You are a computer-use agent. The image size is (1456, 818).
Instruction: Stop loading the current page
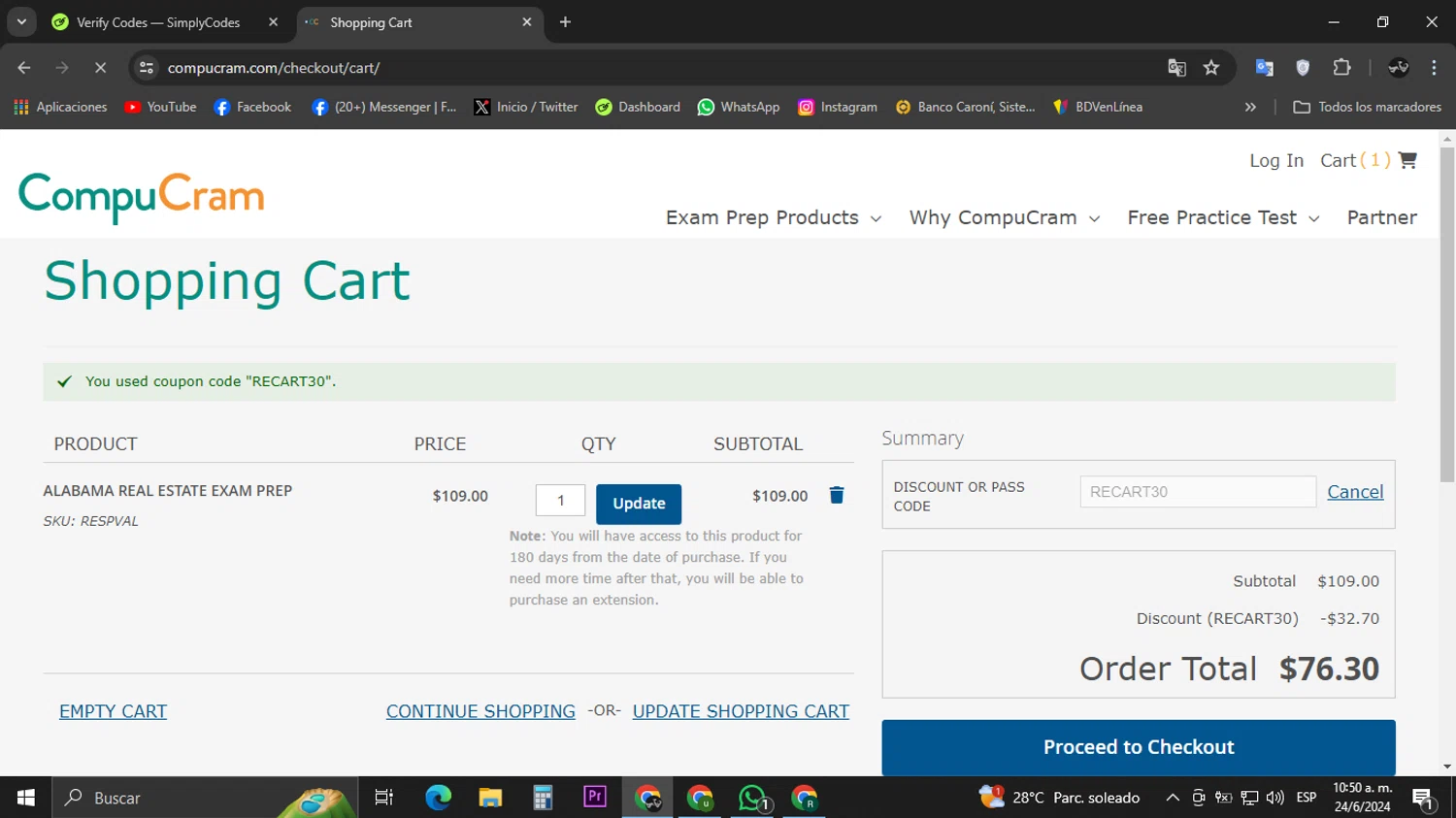(100, 68)
